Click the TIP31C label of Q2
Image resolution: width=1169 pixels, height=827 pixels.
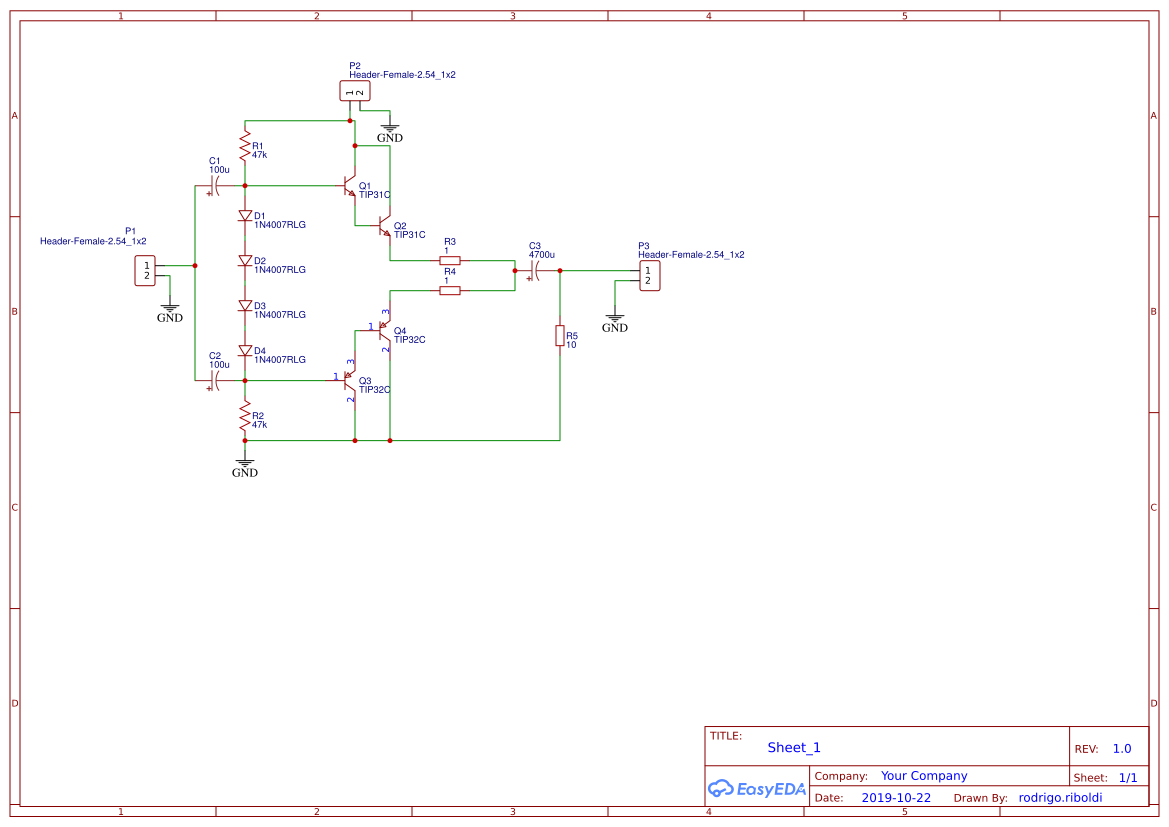pyautogui.click(x=409, y=234)
